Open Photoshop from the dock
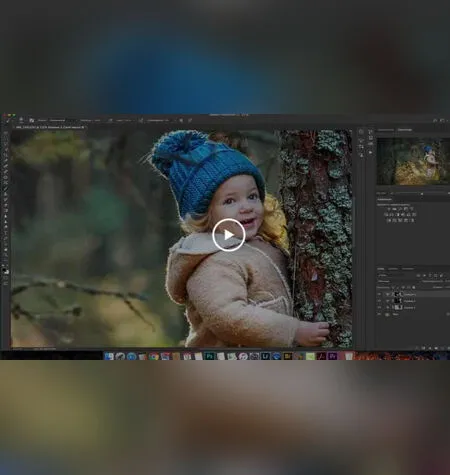The width and height of the screenshot is (450, 475). (209, 356)
